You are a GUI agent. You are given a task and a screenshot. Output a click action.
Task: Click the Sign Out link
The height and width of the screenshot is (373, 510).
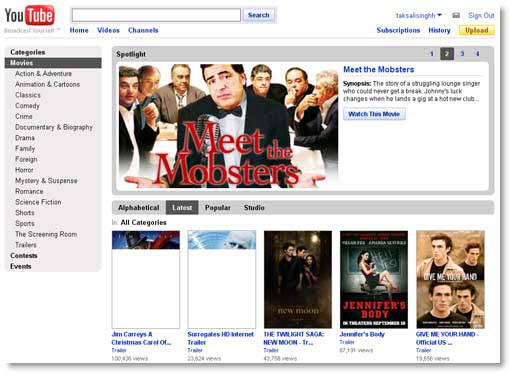point(481,15)
